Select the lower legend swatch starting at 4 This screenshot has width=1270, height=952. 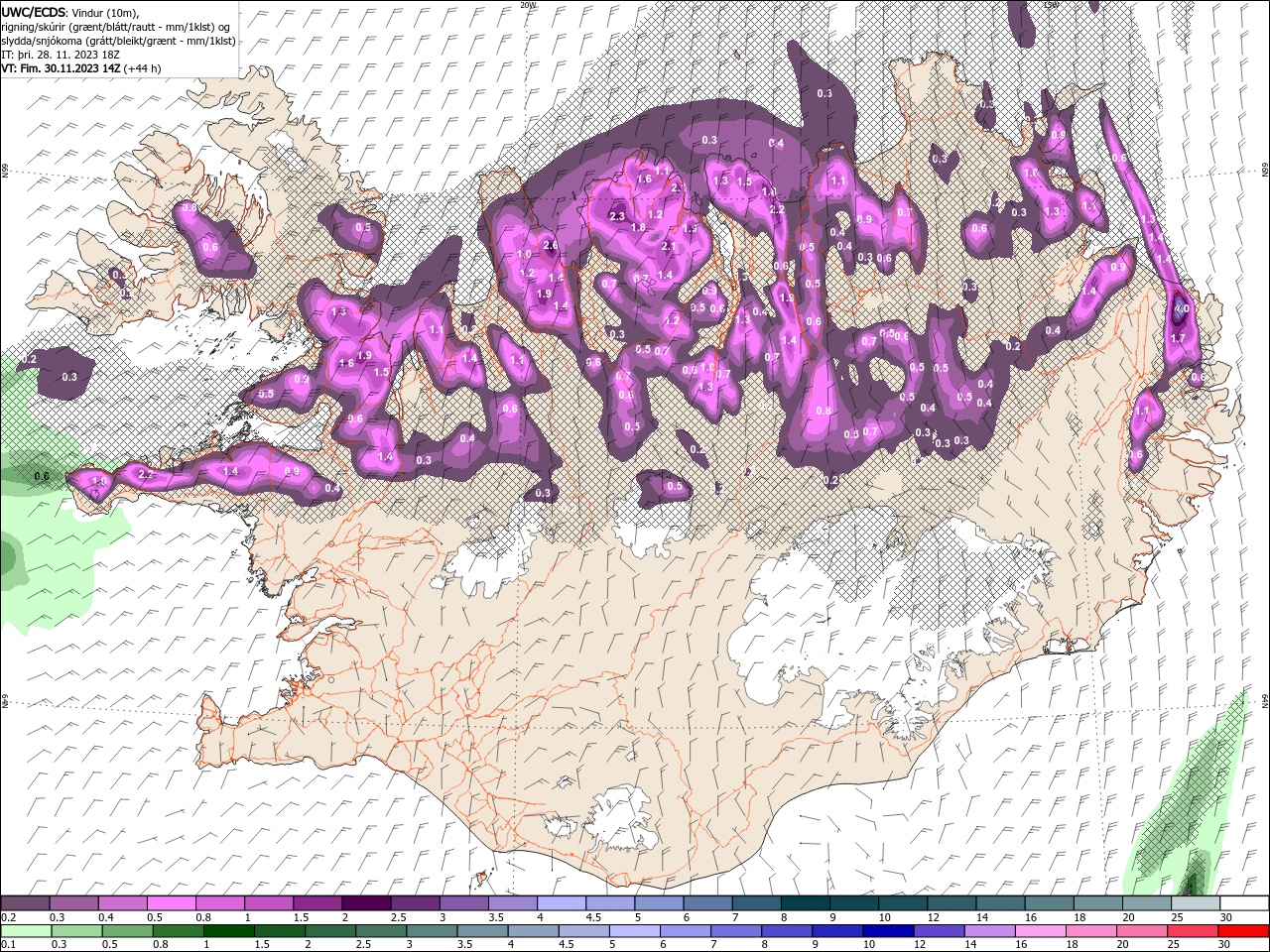tap(532, 931)
